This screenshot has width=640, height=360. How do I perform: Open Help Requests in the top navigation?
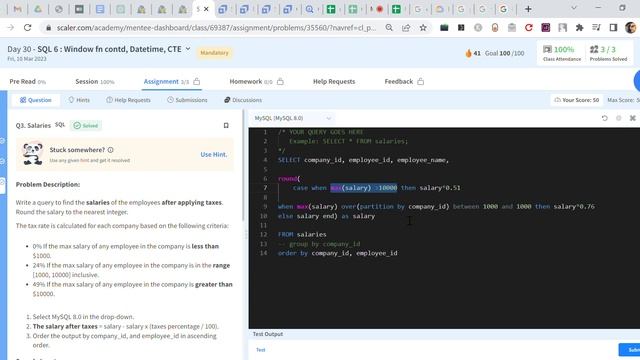click(x=334, y=82)
